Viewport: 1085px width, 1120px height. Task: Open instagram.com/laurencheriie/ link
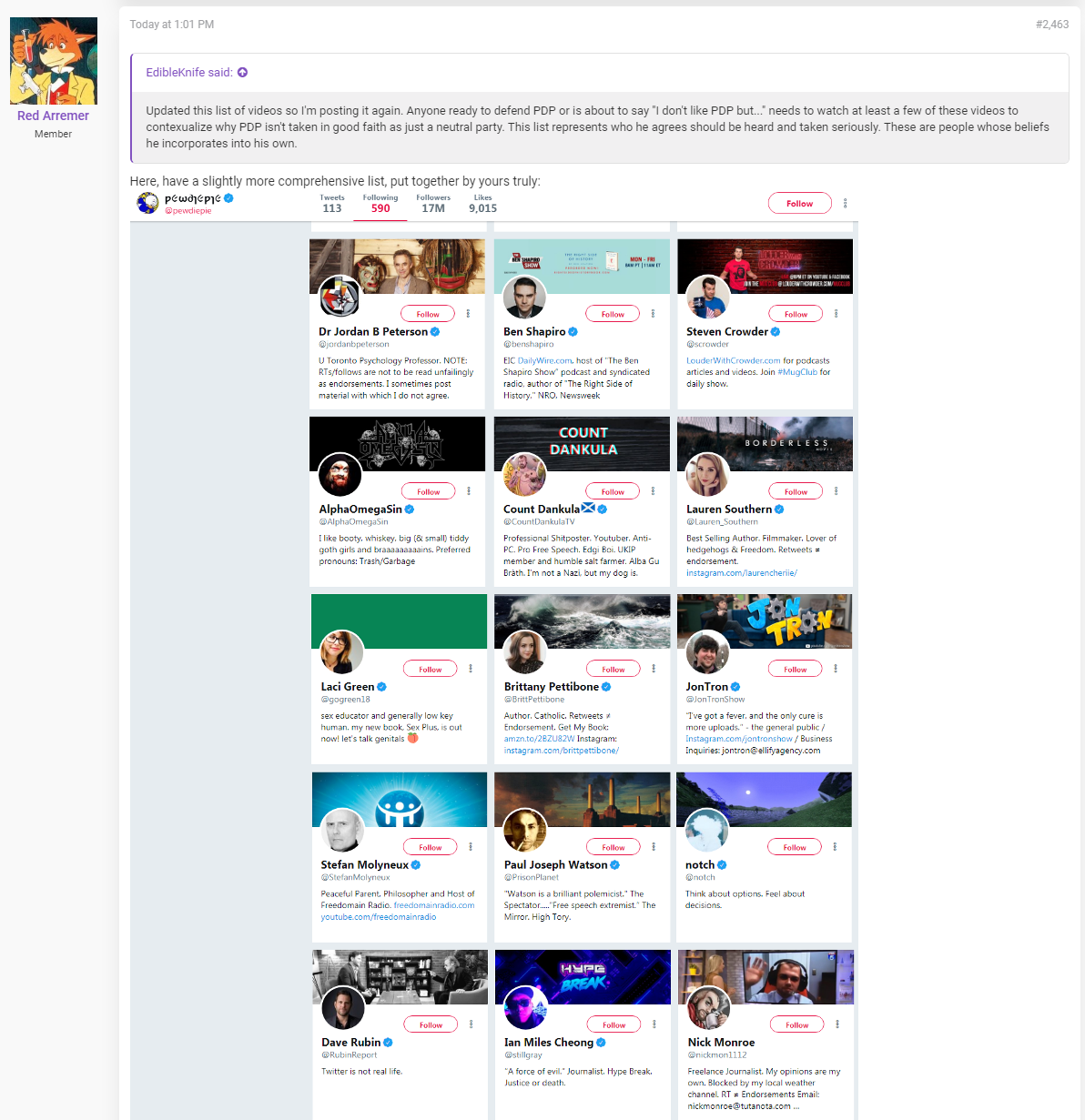pos(742,573)
